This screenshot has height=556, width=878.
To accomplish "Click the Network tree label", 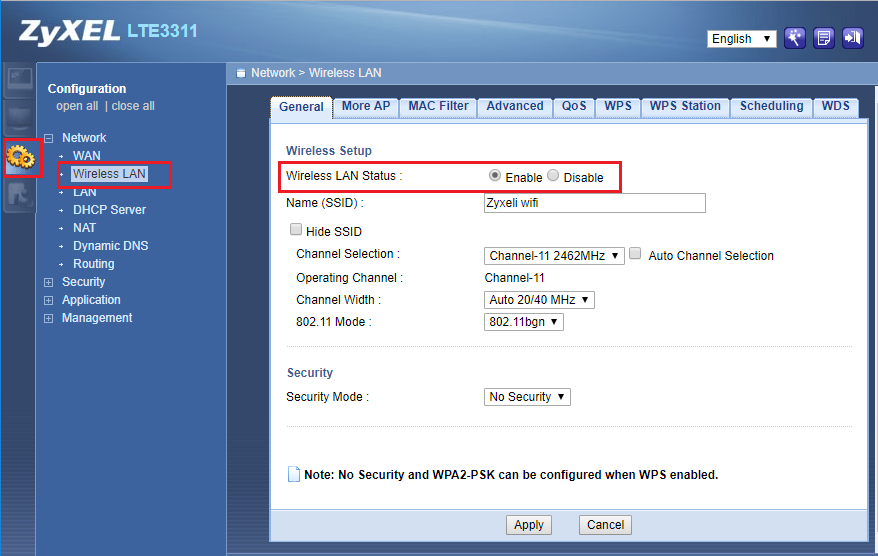I will tap(84, 138).
